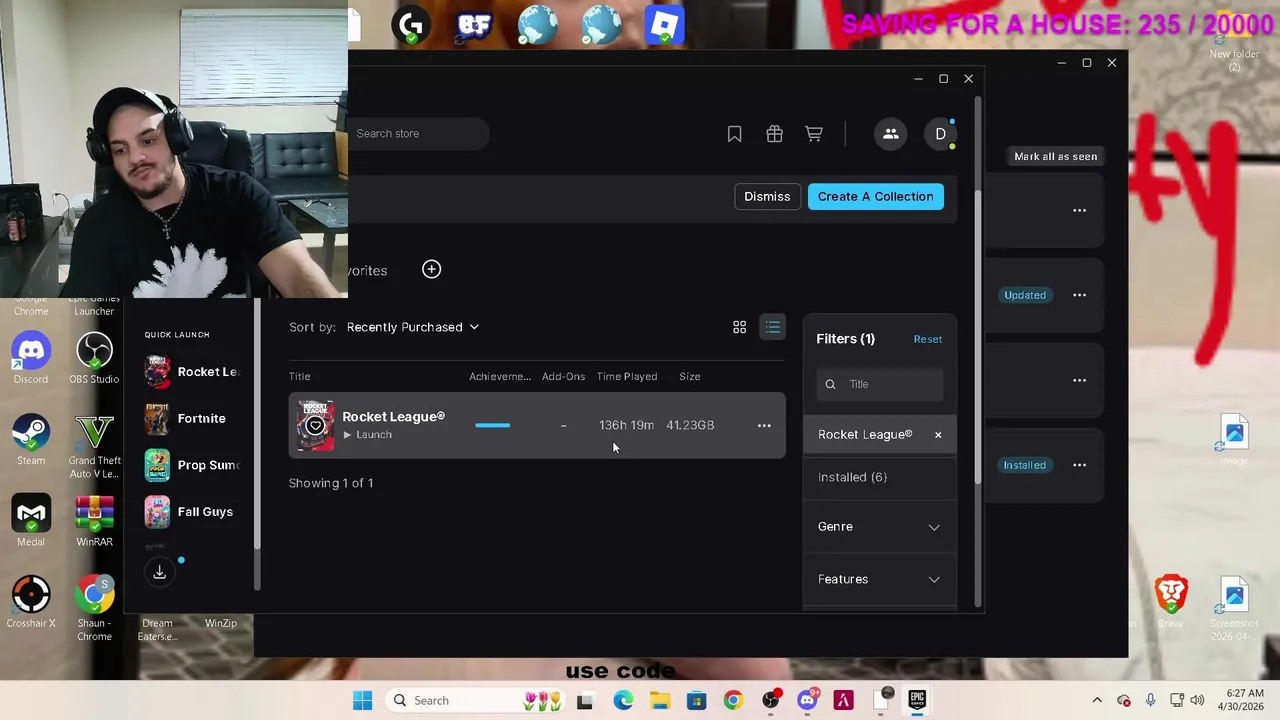Viewport: 1280px width, 720px height.
Task: Click the Updated badge in back window
Action: click(x=1025, y=295)
